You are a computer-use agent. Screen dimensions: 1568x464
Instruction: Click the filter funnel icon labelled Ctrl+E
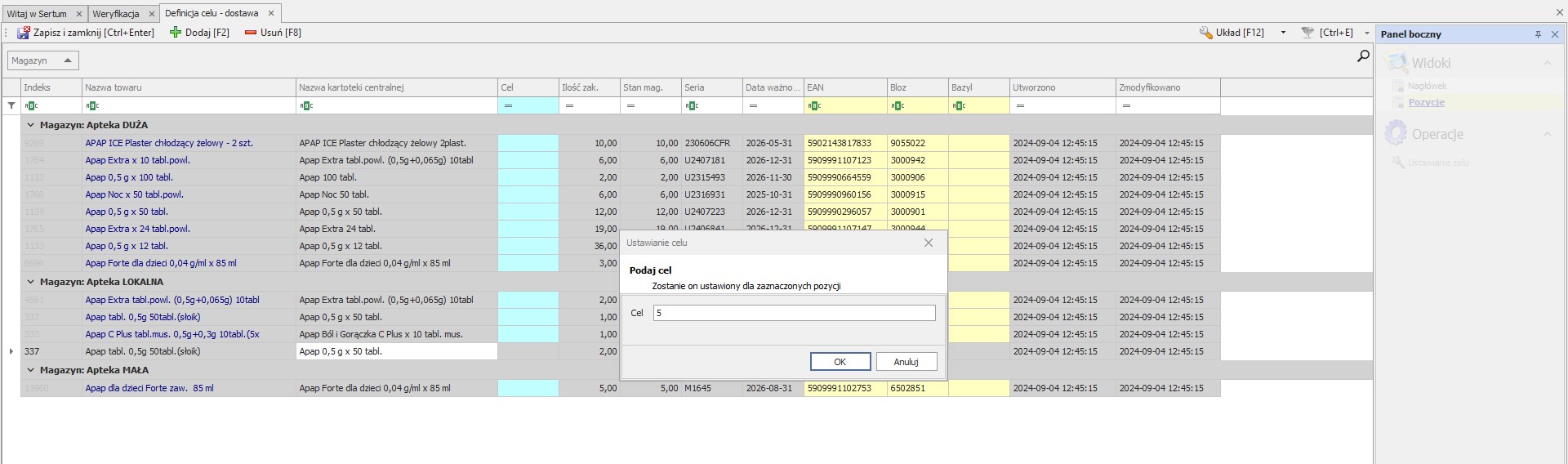1307,33
